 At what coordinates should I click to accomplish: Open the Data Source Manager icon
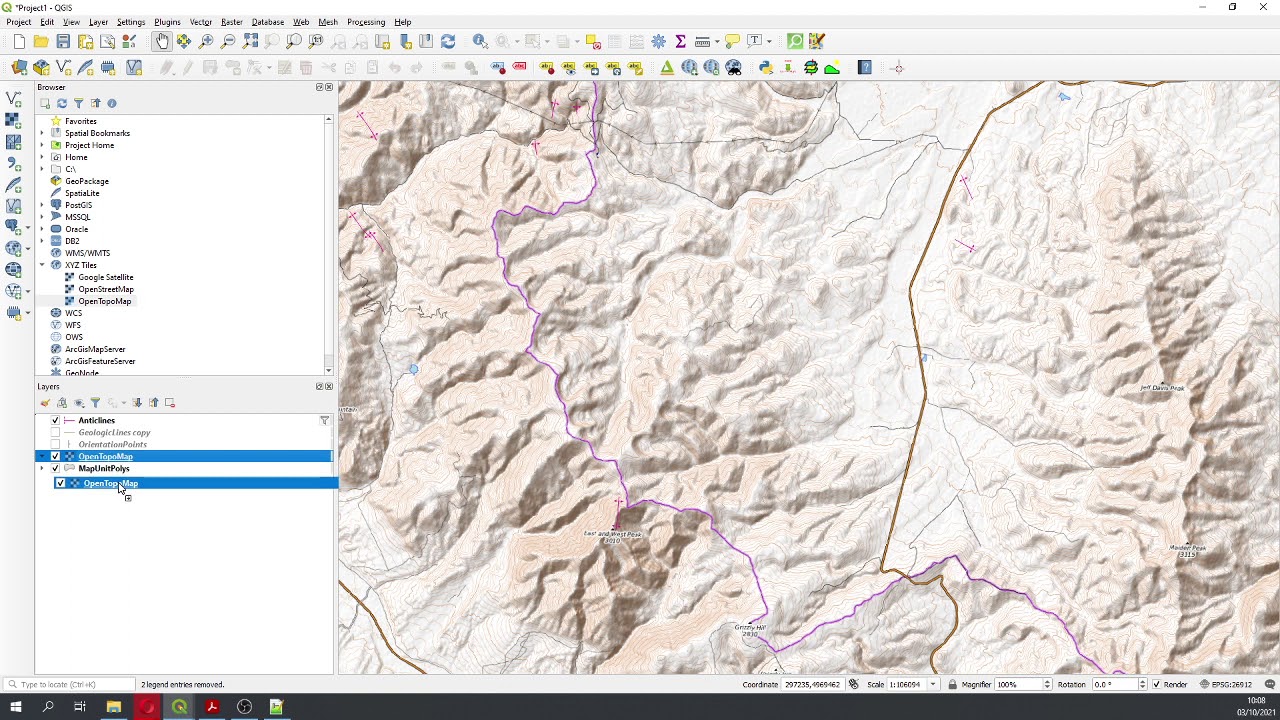pos(19,68)
